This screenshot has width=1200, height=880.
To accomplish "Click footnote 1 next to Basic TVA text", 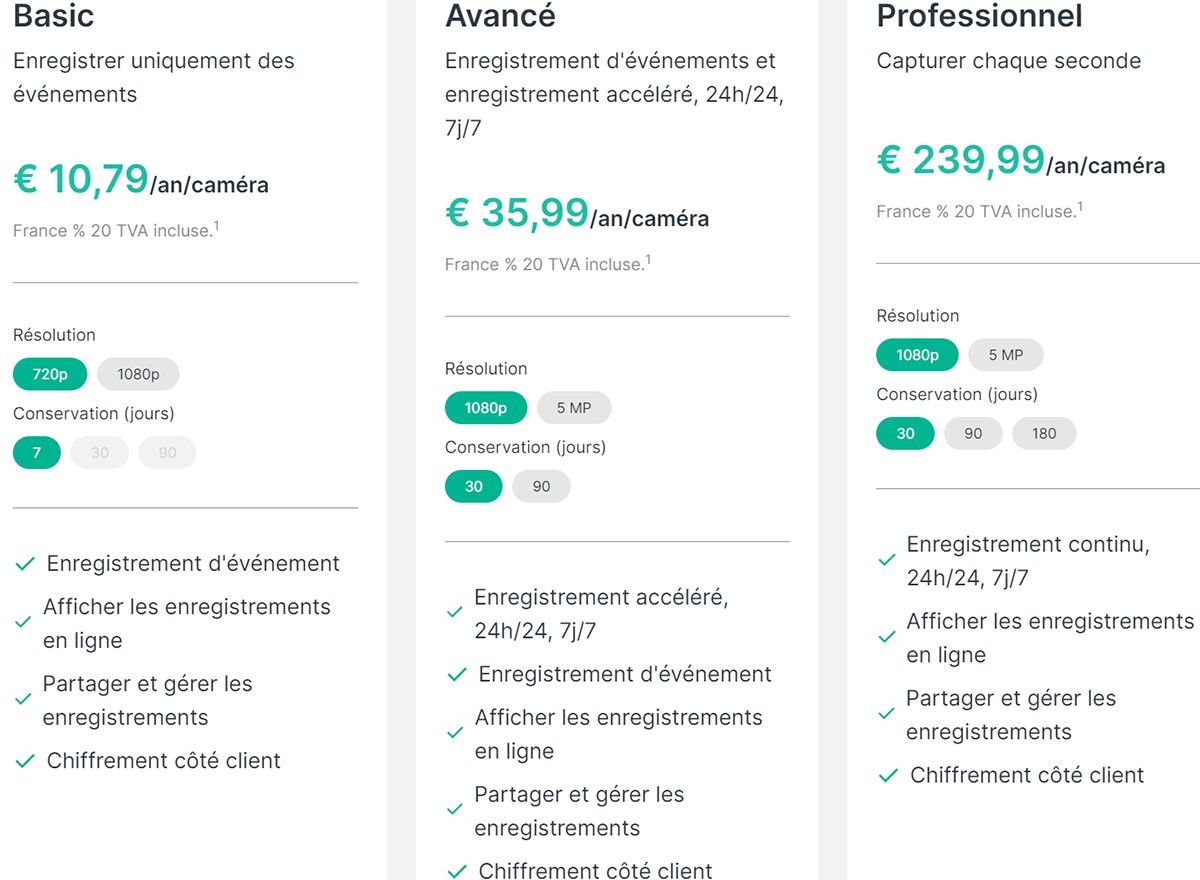I will pyautogui.click(x=216, y=227).
